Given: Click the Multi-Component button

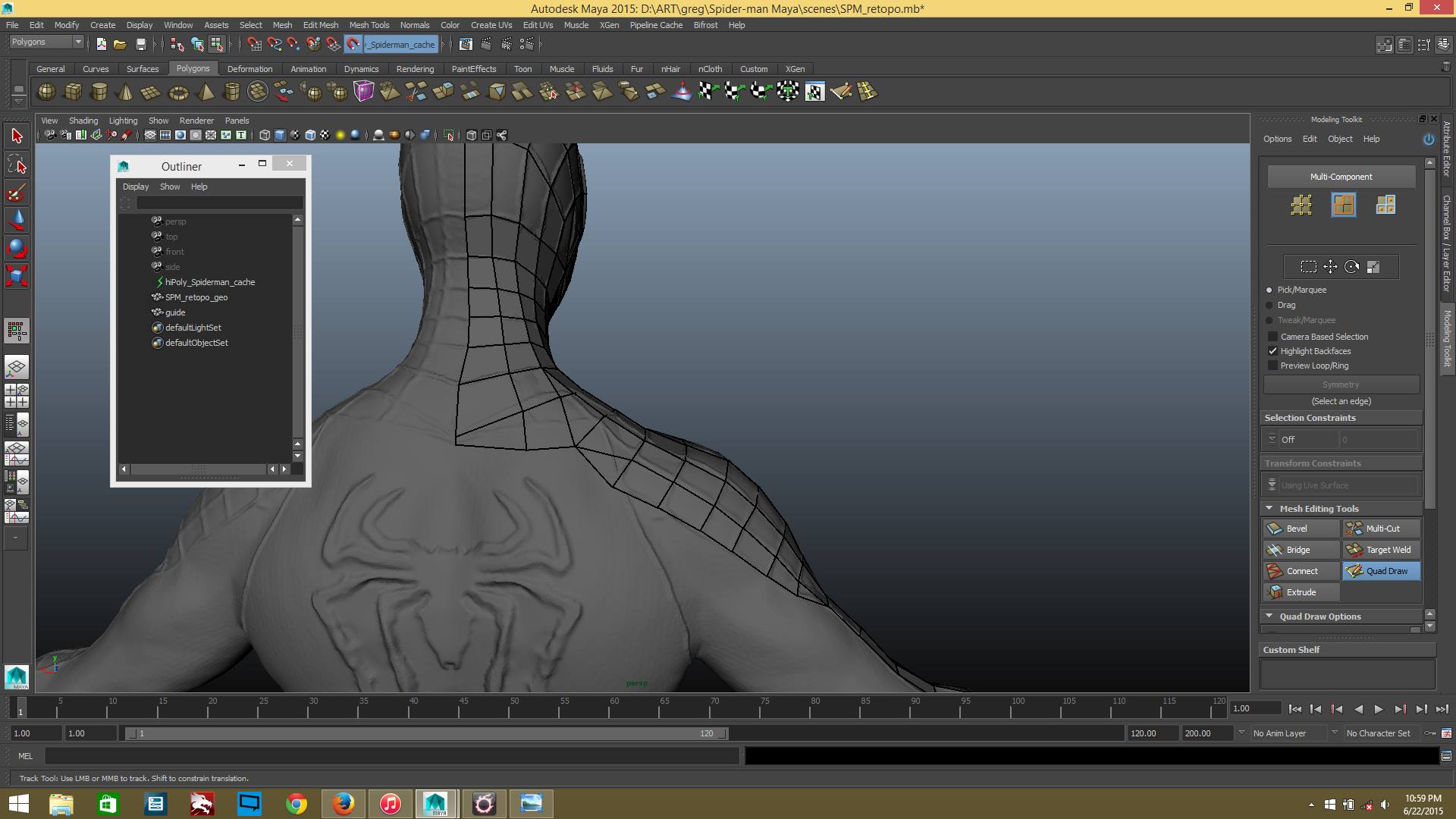Looking at the screenshot, I should click(x=1341, y=177).
